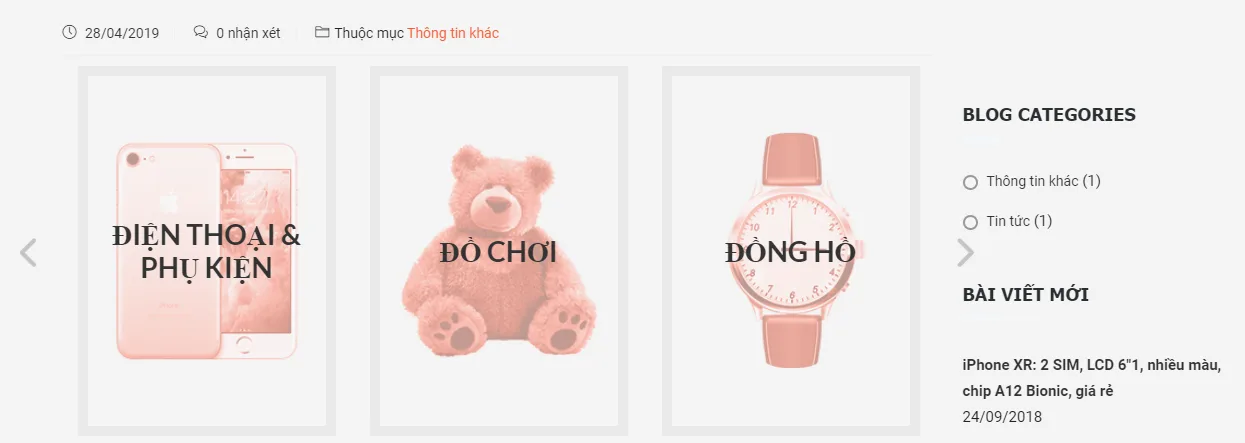Open the Đồ chơi teddy bear banner
The height and width of the screenshot is (443, 1245).
pyautogui.click(x=499, y=251)
